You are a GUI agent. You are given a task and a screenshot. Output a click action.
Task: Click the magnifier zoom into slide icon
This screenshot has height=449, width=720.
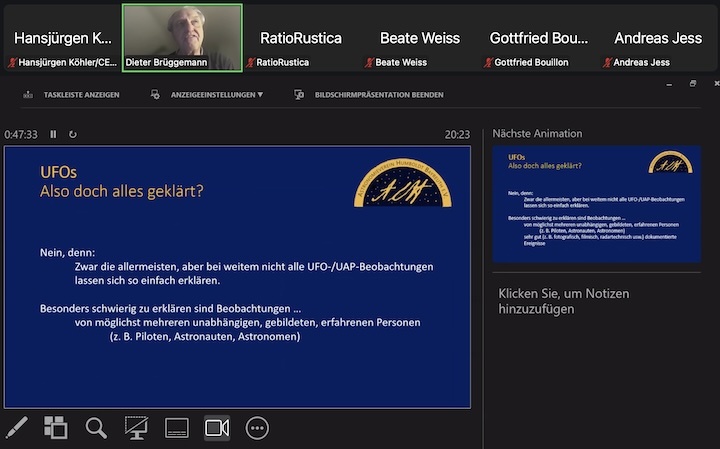[x=96, y=428]
